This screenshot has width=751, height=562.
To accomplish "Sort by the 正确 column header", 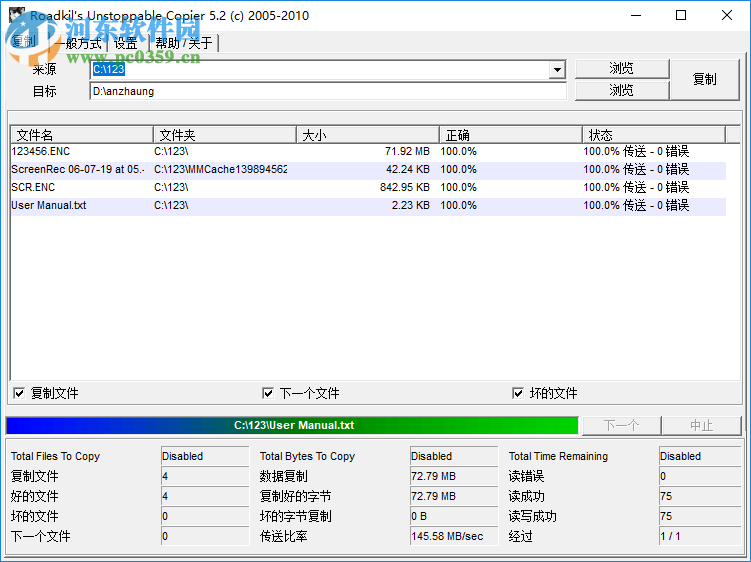I will (511, 135).
